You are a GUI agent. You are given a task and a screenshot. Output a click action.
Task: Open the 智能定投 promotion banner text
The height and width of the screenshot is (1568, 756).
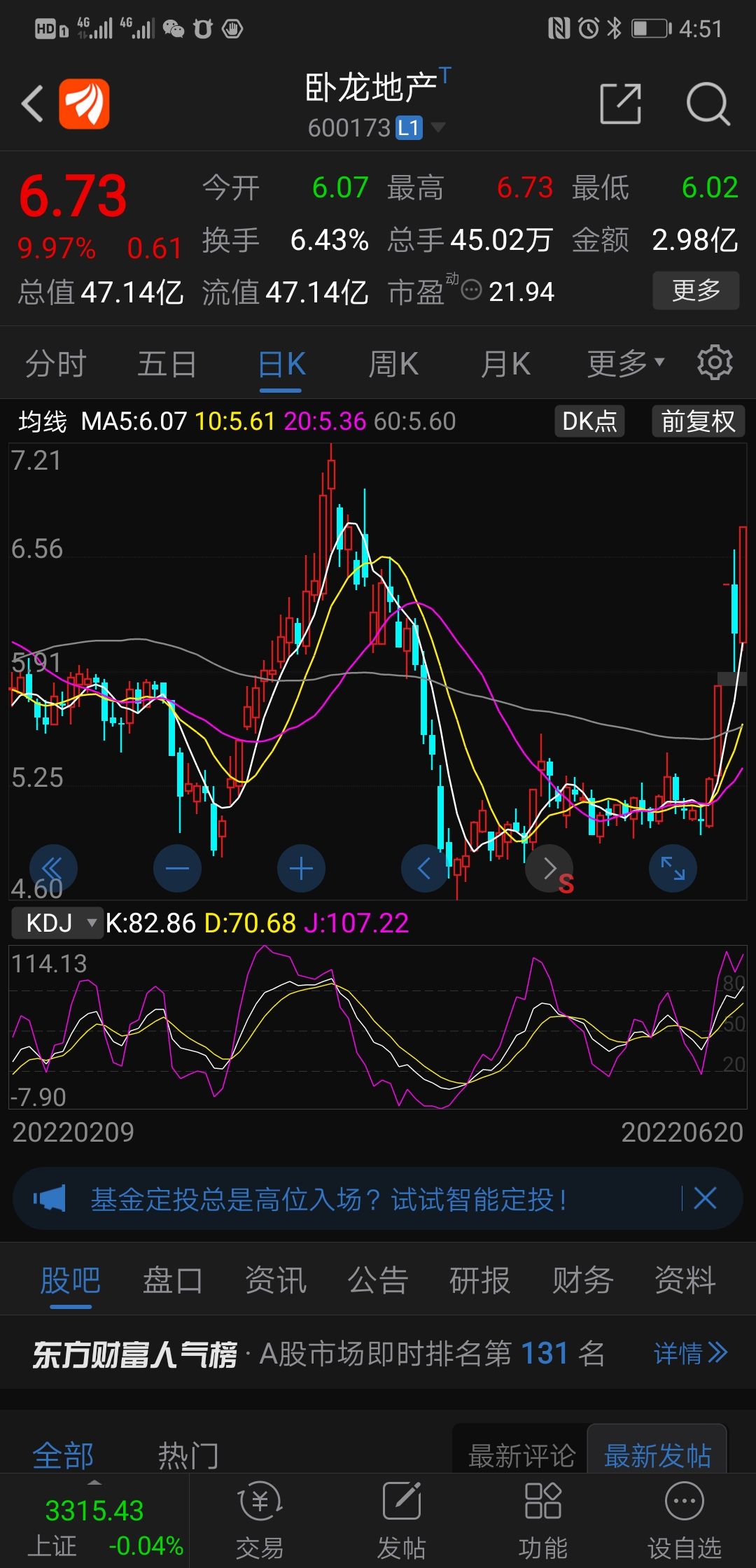[x=328, y=1199]
